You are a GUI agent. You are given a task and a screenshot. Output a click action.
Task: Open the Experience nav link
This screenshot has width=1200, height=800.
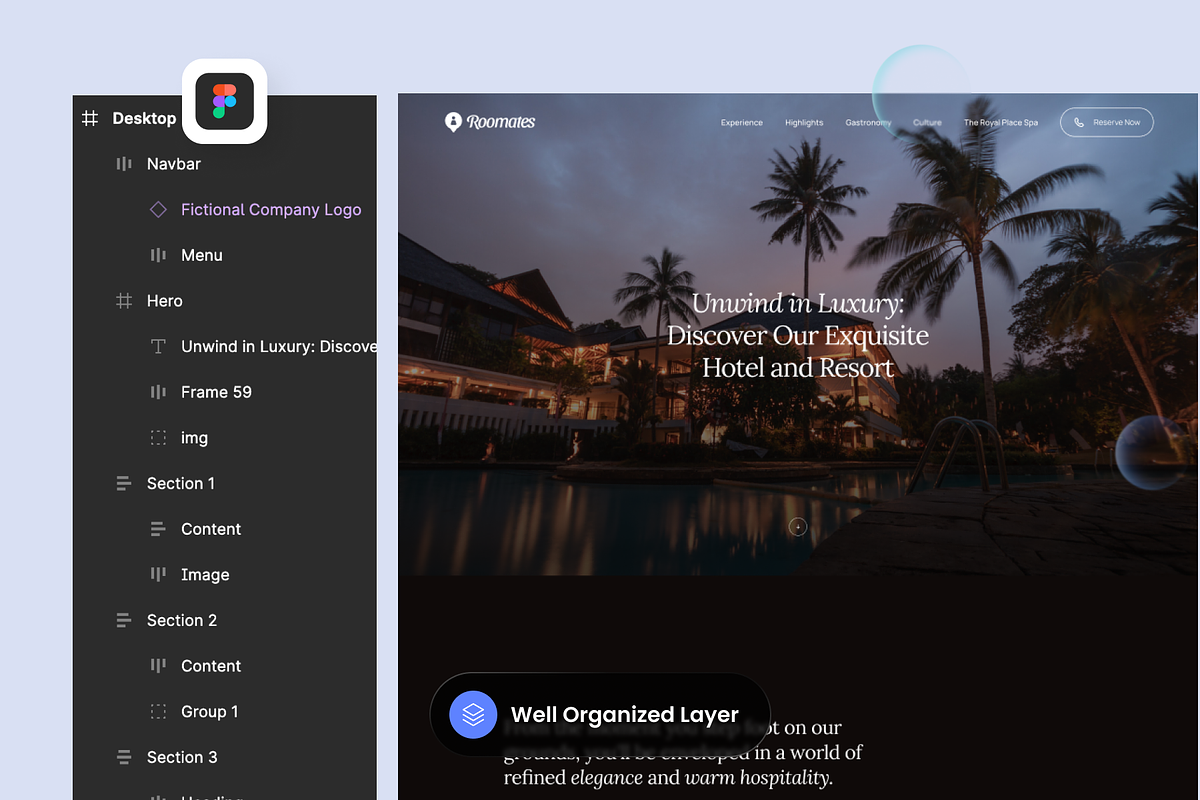pyautogui.click(x=742, y=123)
